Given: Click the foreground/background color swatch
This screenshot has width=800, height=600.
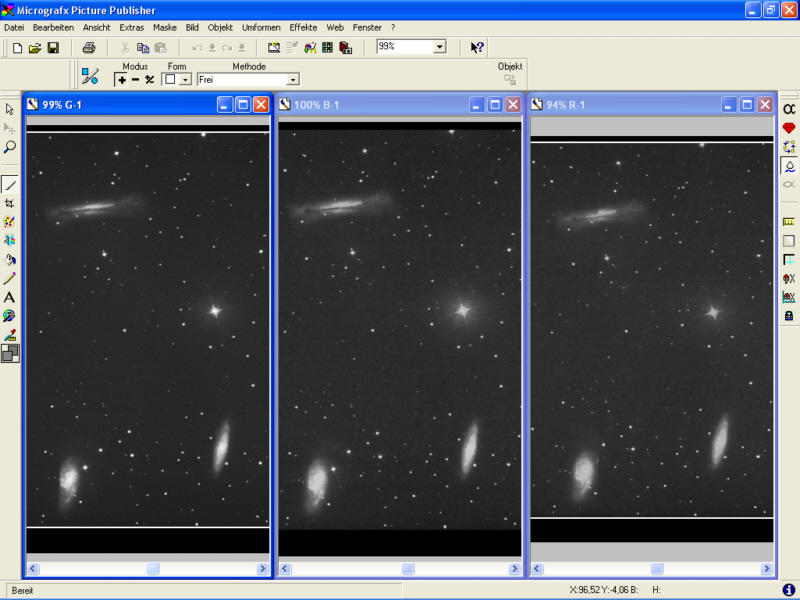Looking at the screenshot, I should coord(10,353).
